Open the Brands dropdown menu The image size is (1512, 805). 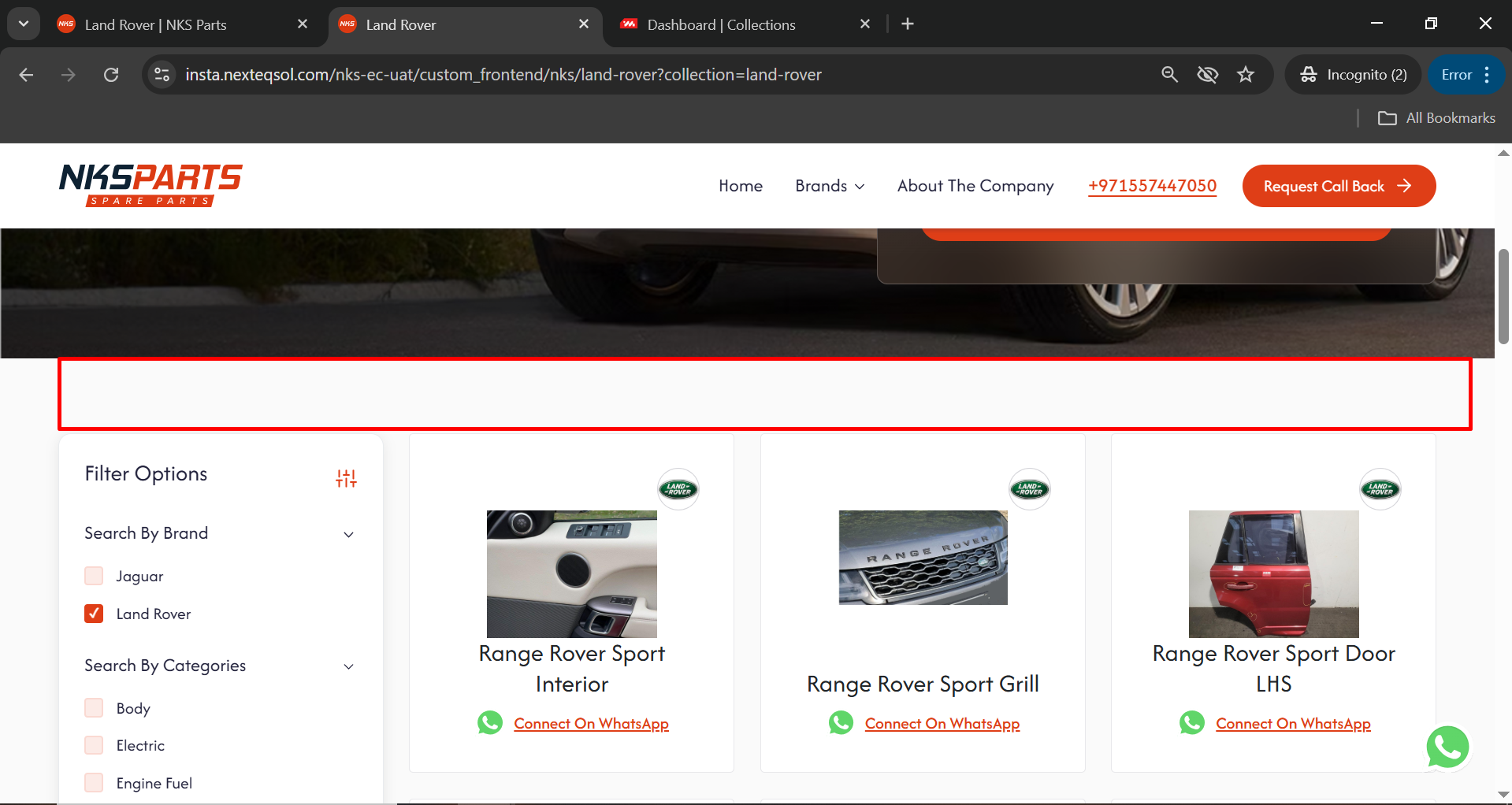(x=829, y=186)
